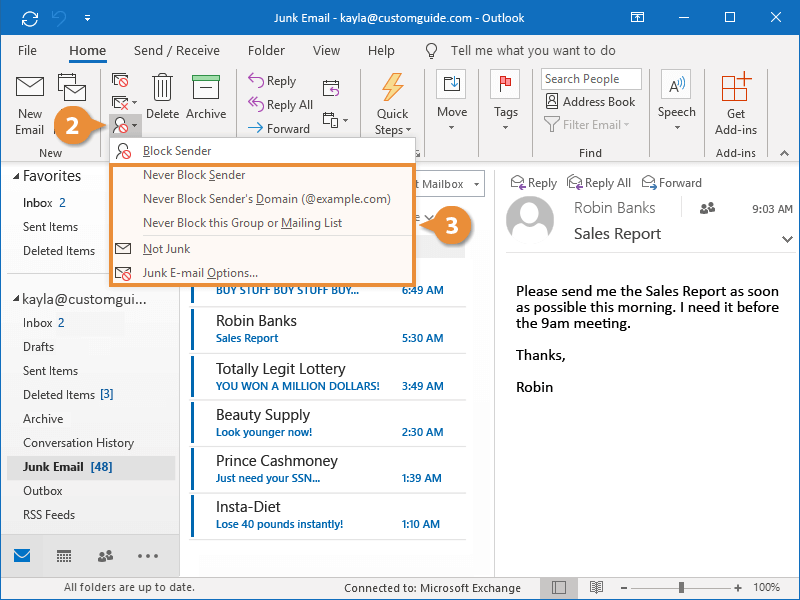Click the Ignore conversation icon

pos(120,81)
